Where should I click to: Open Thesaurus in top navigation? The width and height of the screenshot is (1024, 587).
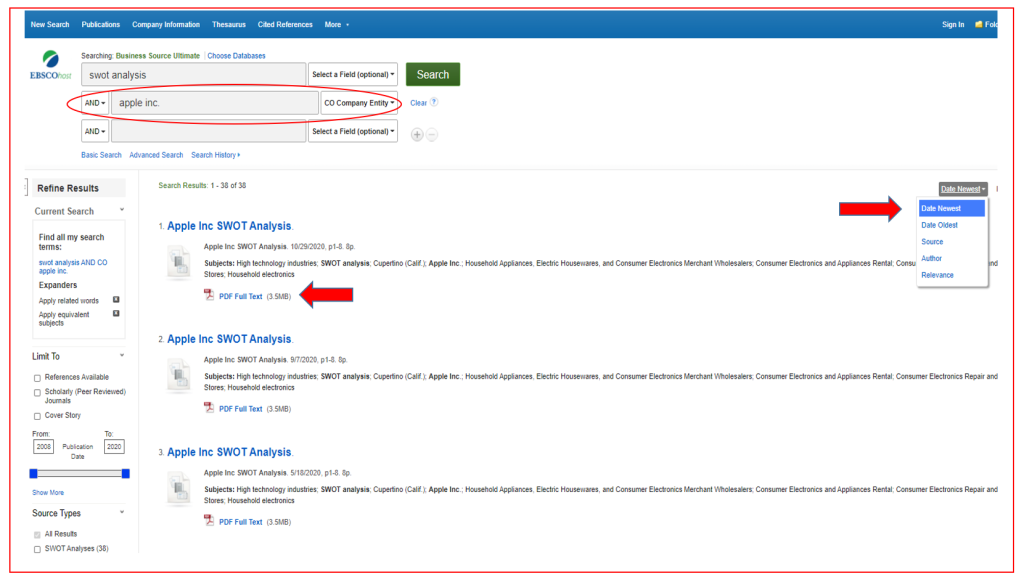click(x=229, y=24)
